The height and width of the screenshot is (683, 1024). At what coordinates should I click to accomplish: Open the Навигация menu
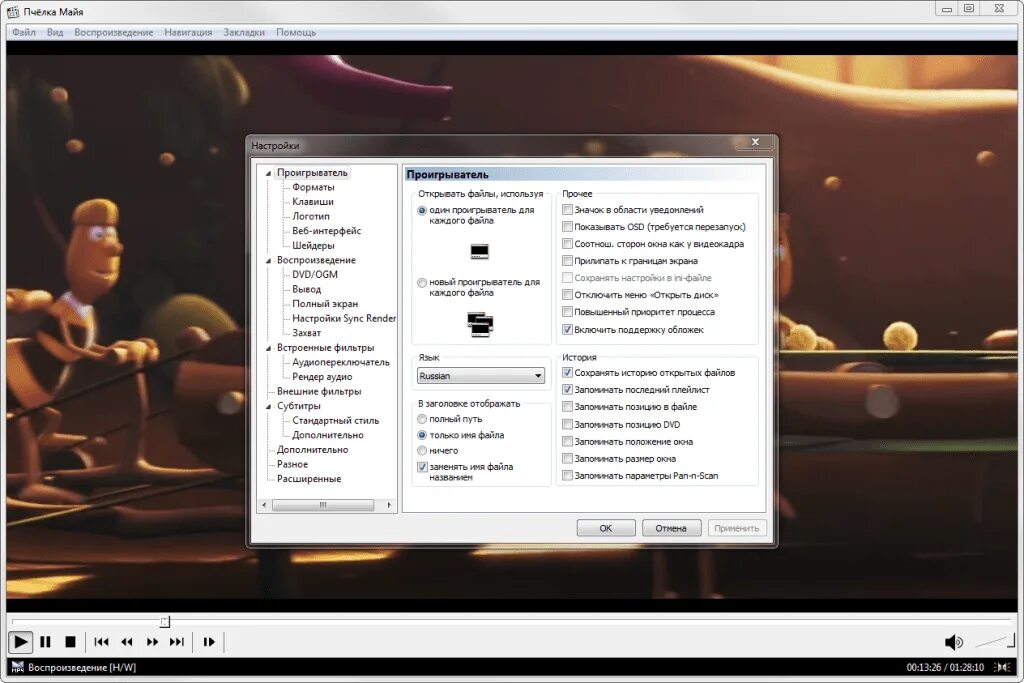(188, 32)
